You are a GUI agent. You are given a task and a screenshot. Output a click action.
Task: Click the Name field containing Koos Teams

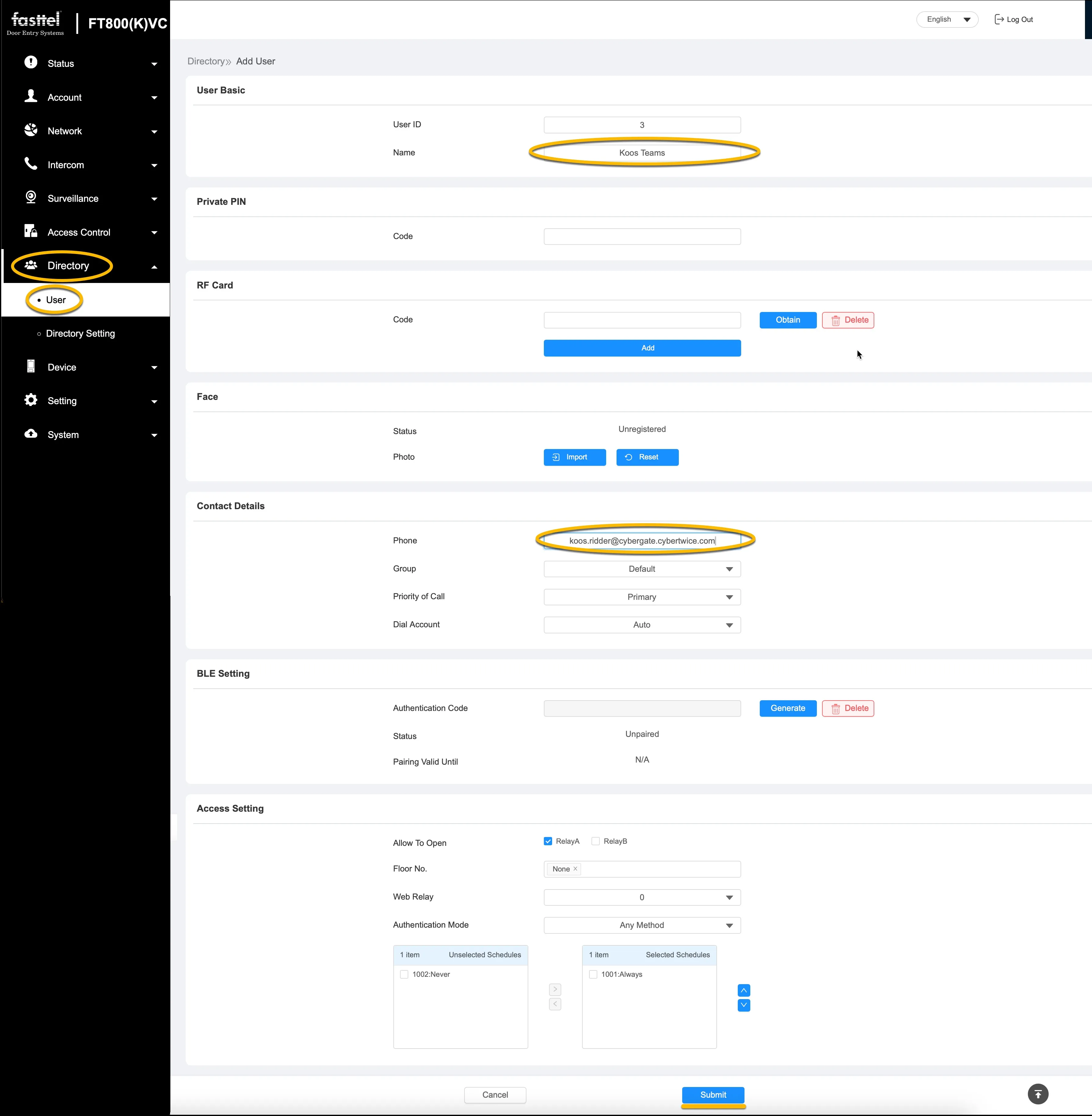pos(642,153)
